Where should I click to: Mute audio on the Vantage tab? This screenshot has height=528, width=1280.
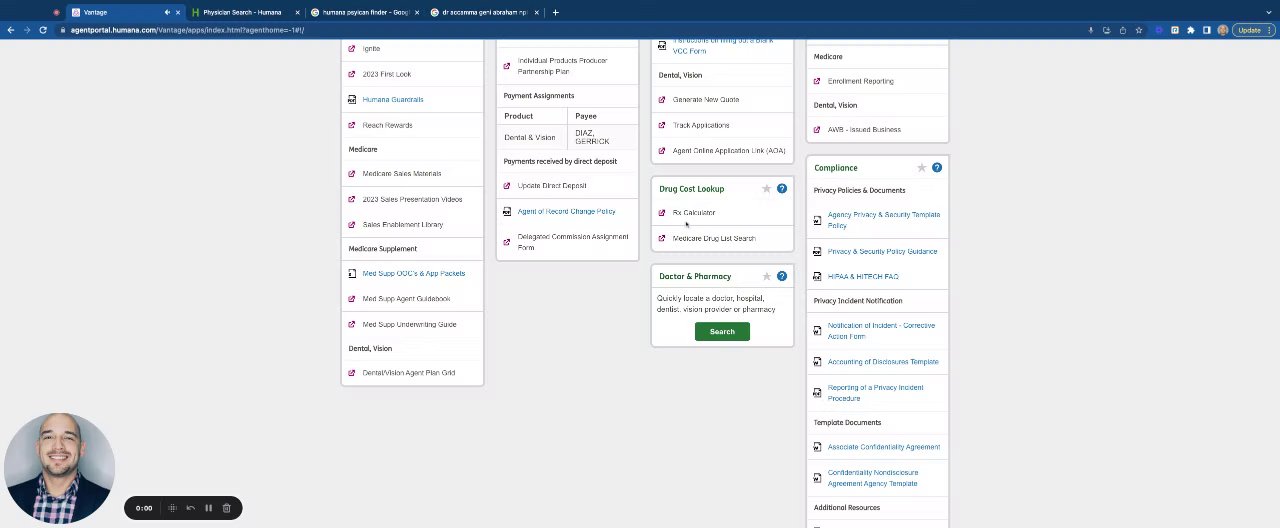167,12
